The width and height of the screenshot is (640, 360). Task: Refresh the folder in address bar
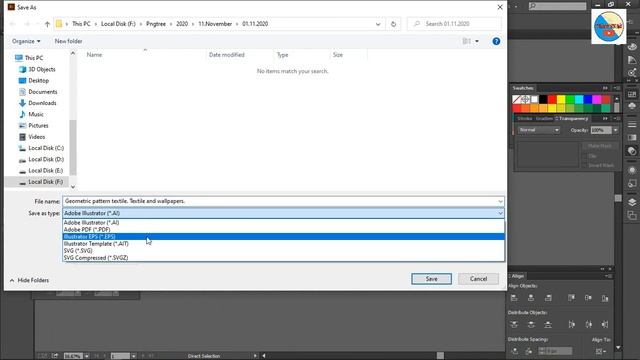click(393, 24)
